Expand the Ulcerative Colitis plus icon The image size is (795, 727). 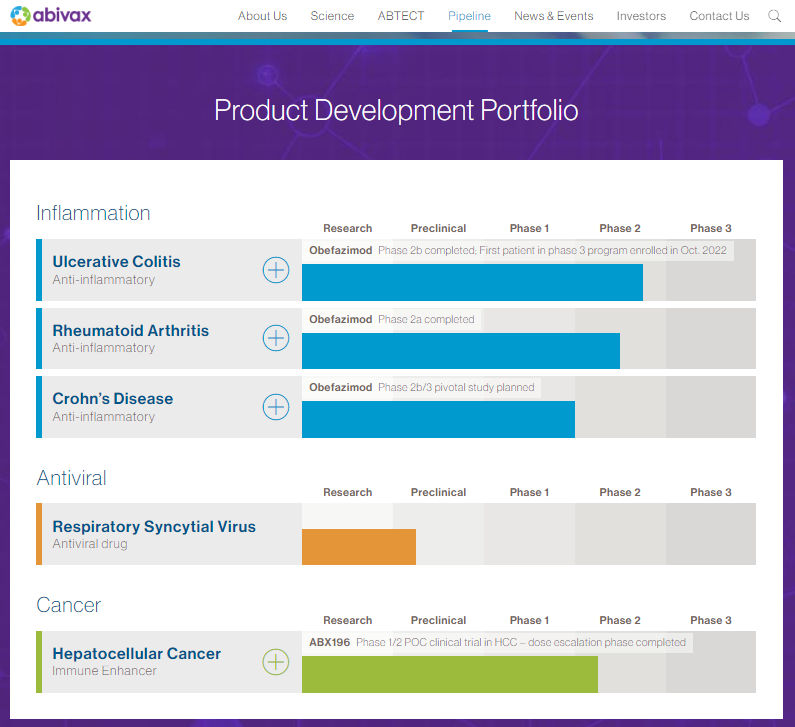coord(276,270)
